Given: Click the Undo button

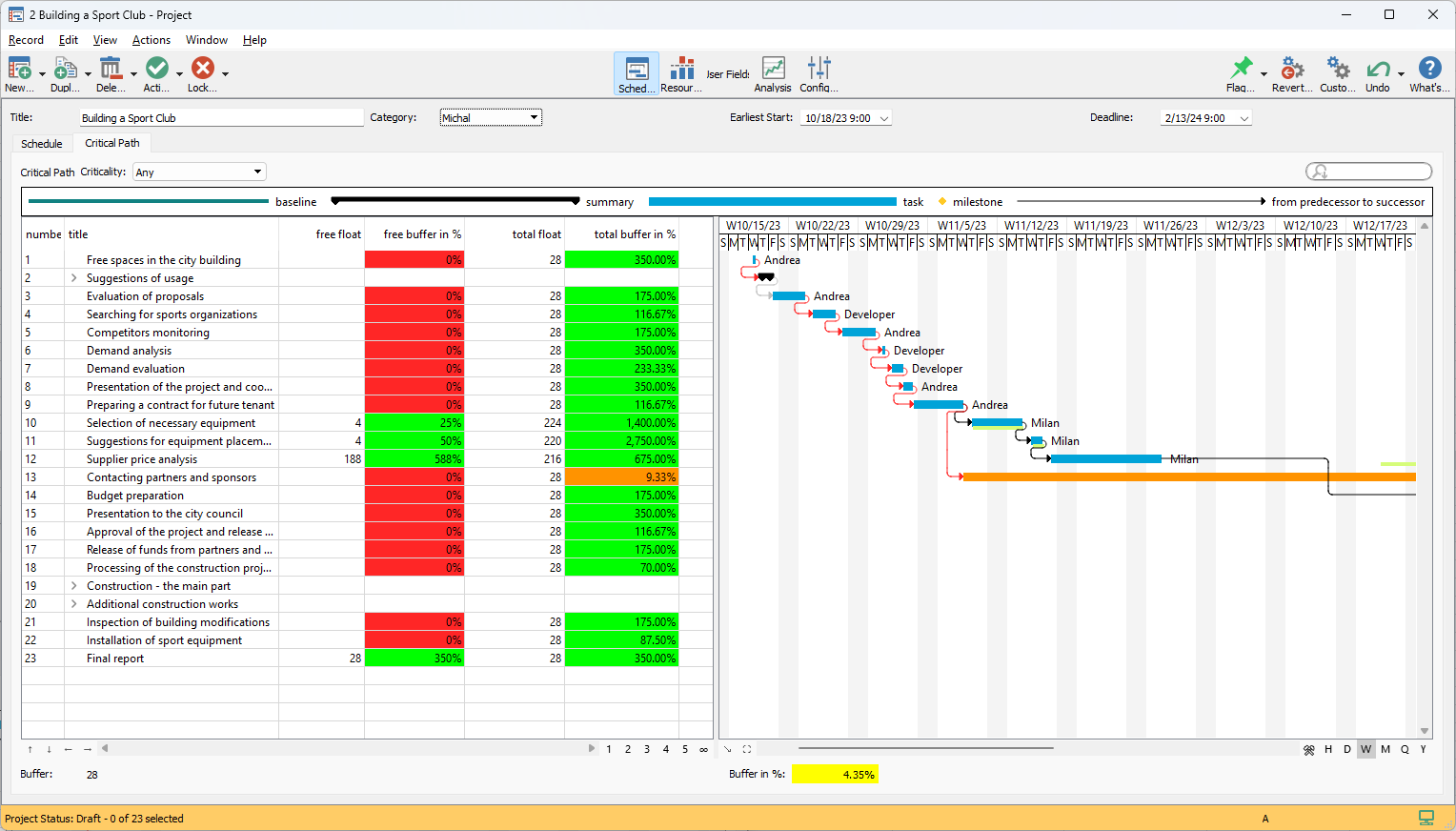Looking at the screenshot, I should point(1377,70).
